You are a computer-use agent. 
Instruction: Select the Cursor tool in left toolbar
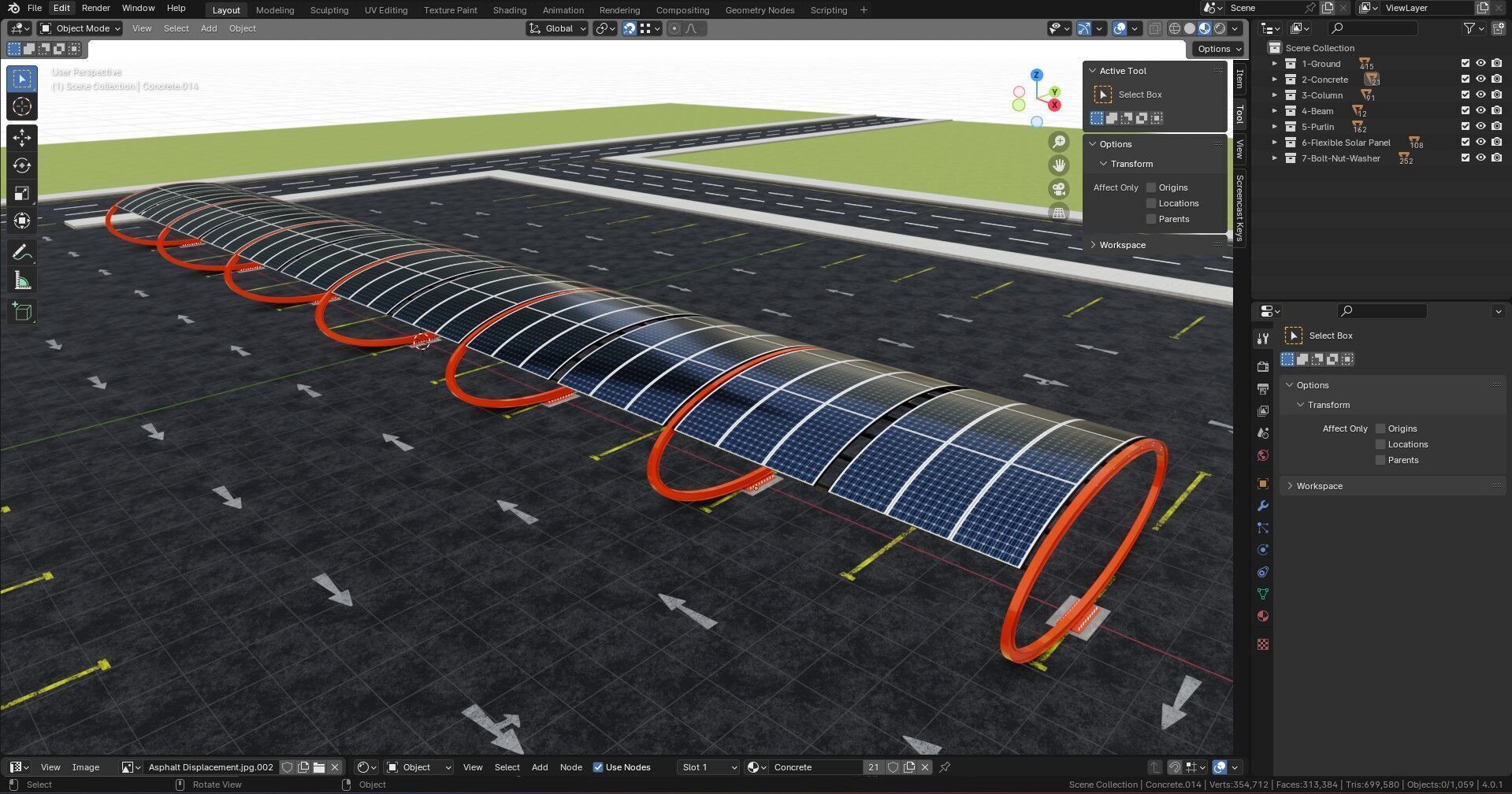22,107
